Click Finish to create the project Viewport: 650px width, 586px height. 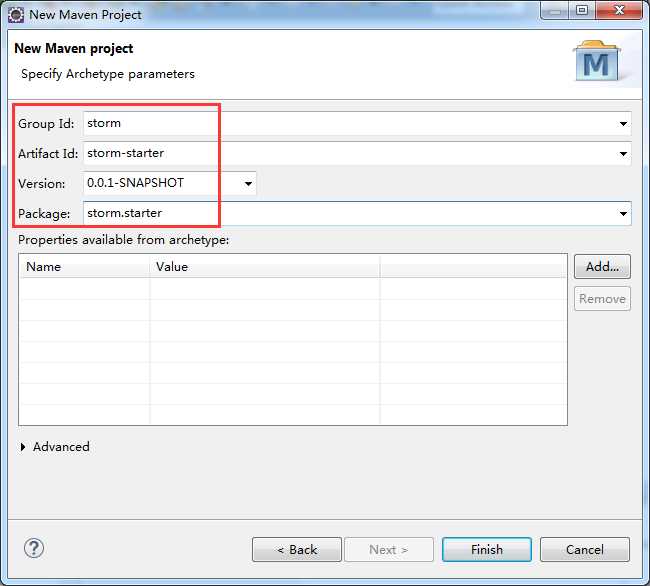pyautogui.click(x=487, y=550)
